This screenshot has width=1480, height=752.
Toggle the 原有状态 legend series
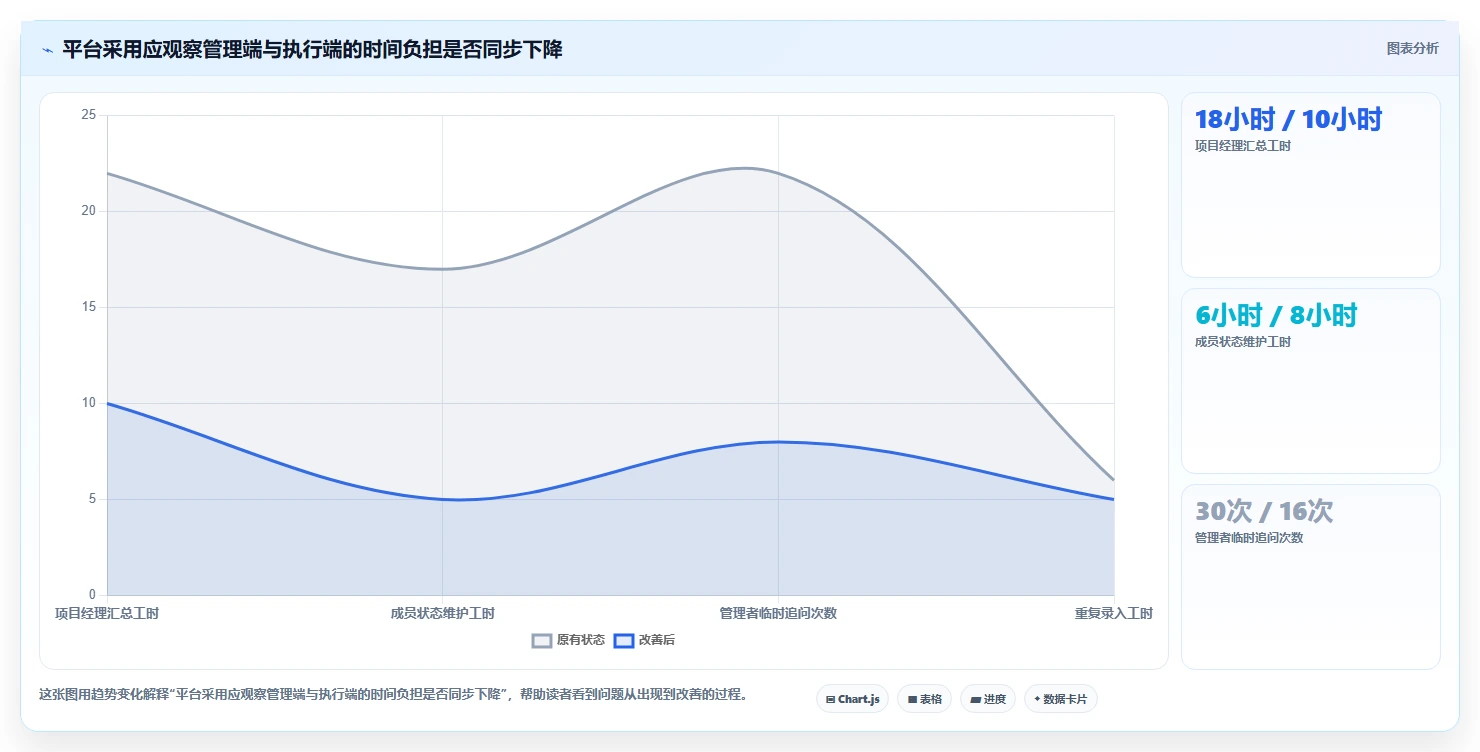pyautogui.click(x=568, y=640)
